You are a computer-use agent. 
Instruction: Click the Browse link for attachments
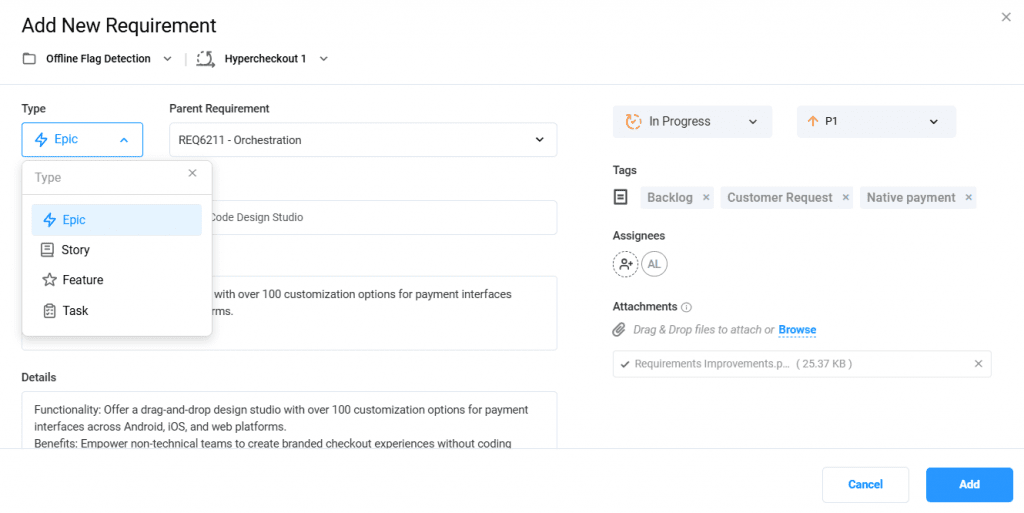point(797,330)
